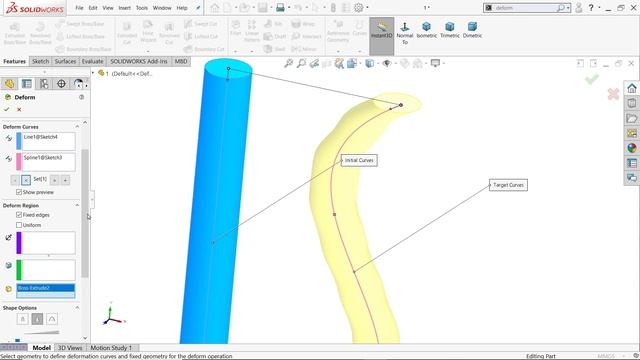Switch to the Surfaces tab
Image resolution: width=640 pixels, height=360 pixels.
(x=65, y=61)
